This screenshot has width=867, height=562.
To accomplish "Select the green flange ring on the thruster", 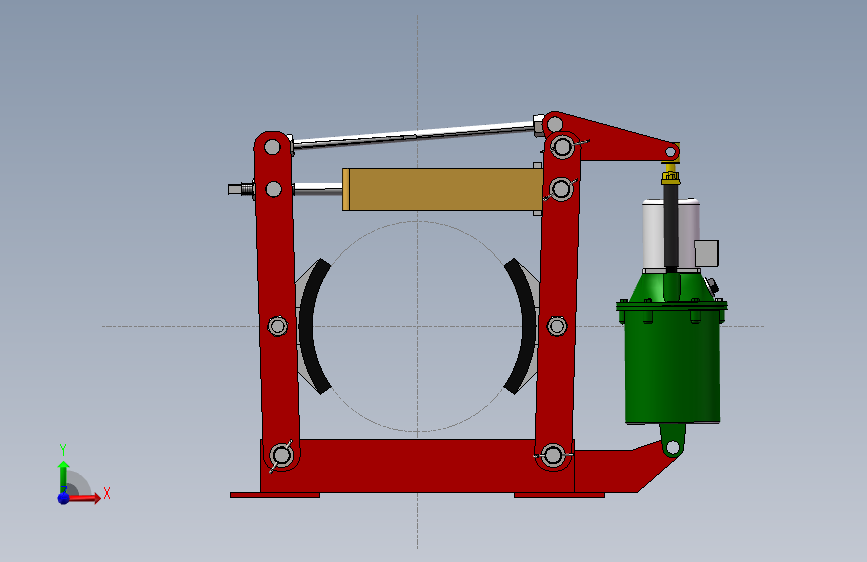I will coord(672,305).
